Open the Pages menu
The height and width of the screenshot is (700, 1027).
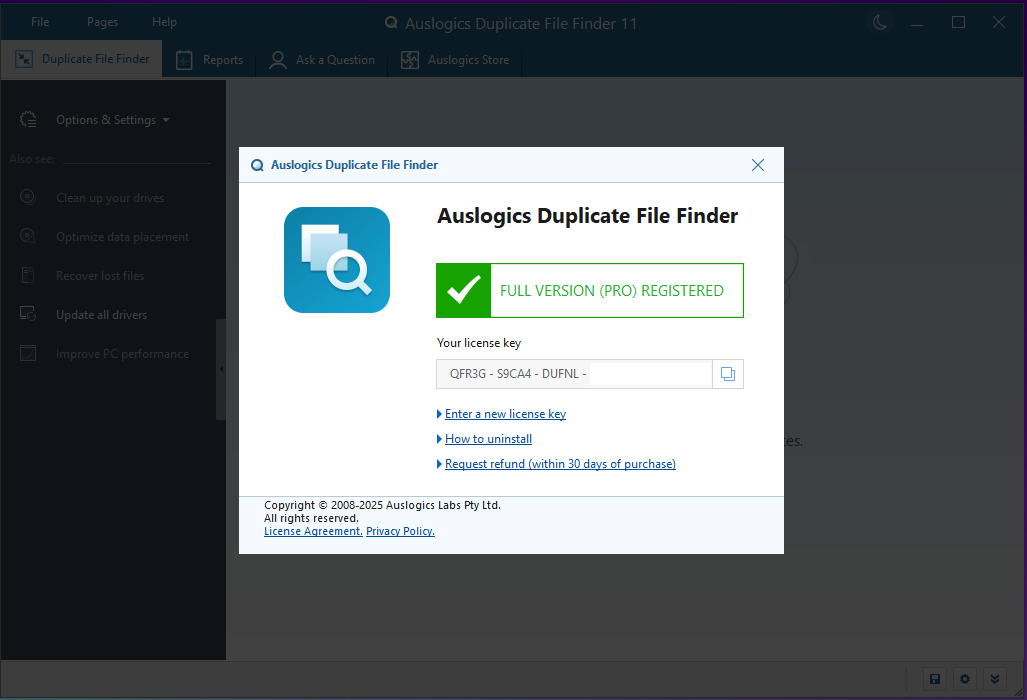click(103, 22)
